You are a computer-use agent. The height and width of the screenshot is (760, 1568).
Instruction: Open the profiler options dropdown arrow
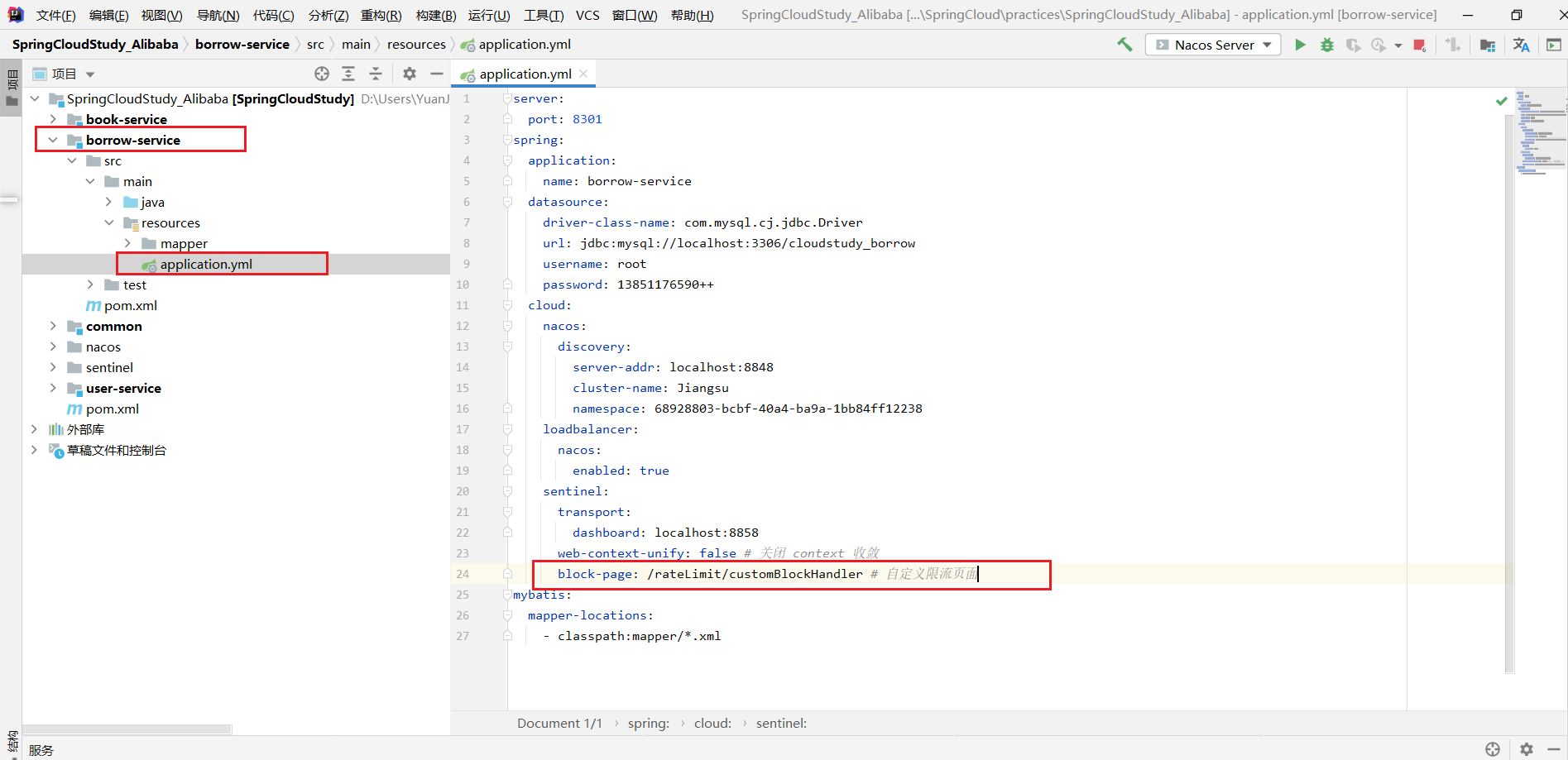click(x=1398, y=45)
